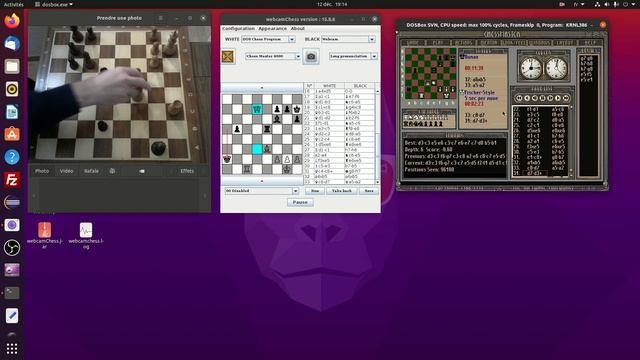The width and height of the screenshot is (640, 360).
Task: Click the crossed board icon in webcamChess
Action: click(x=228, y=56)
